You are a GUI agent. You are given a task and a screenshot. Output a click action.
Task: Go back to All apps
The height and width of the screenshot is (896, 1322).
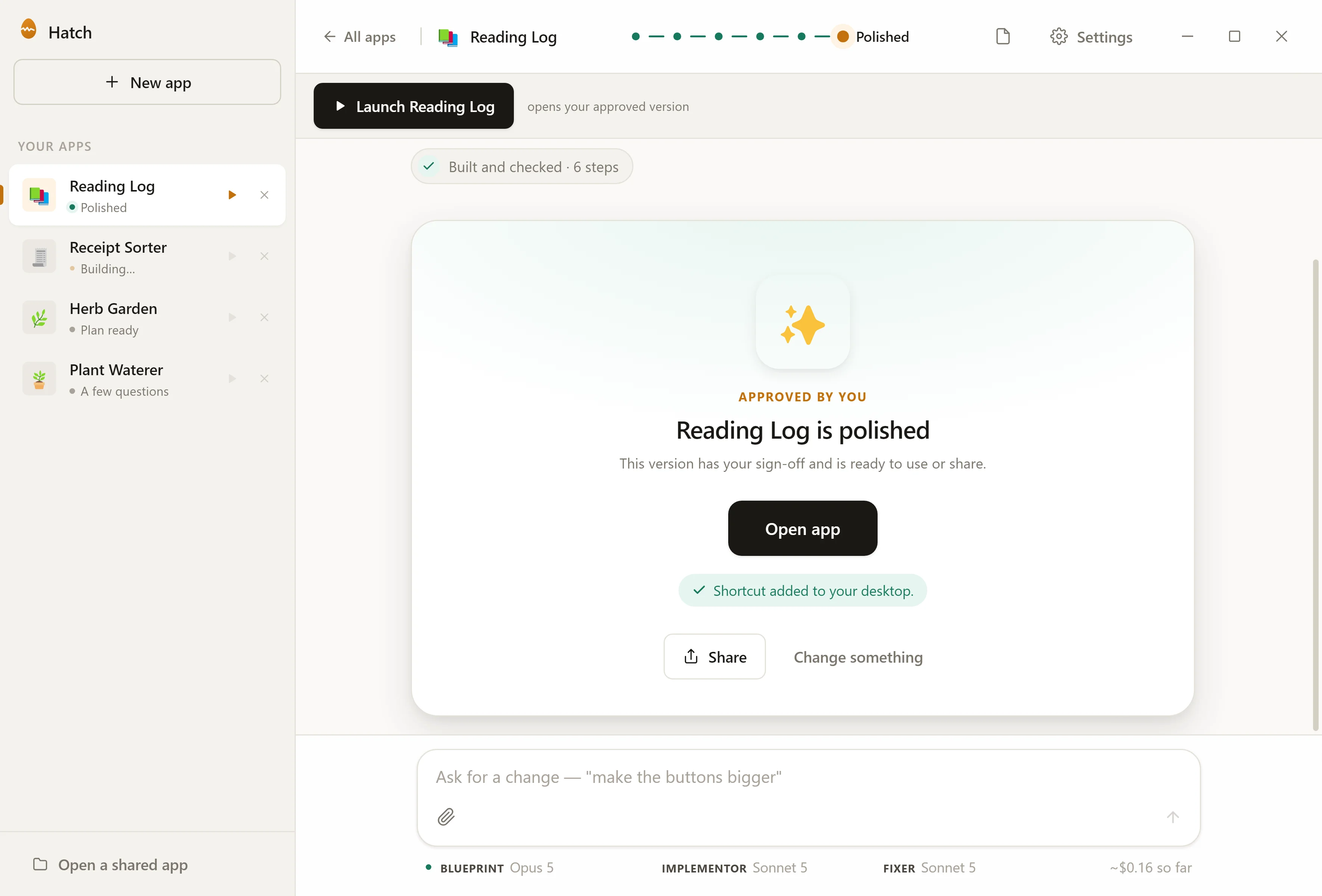(360, 37)
